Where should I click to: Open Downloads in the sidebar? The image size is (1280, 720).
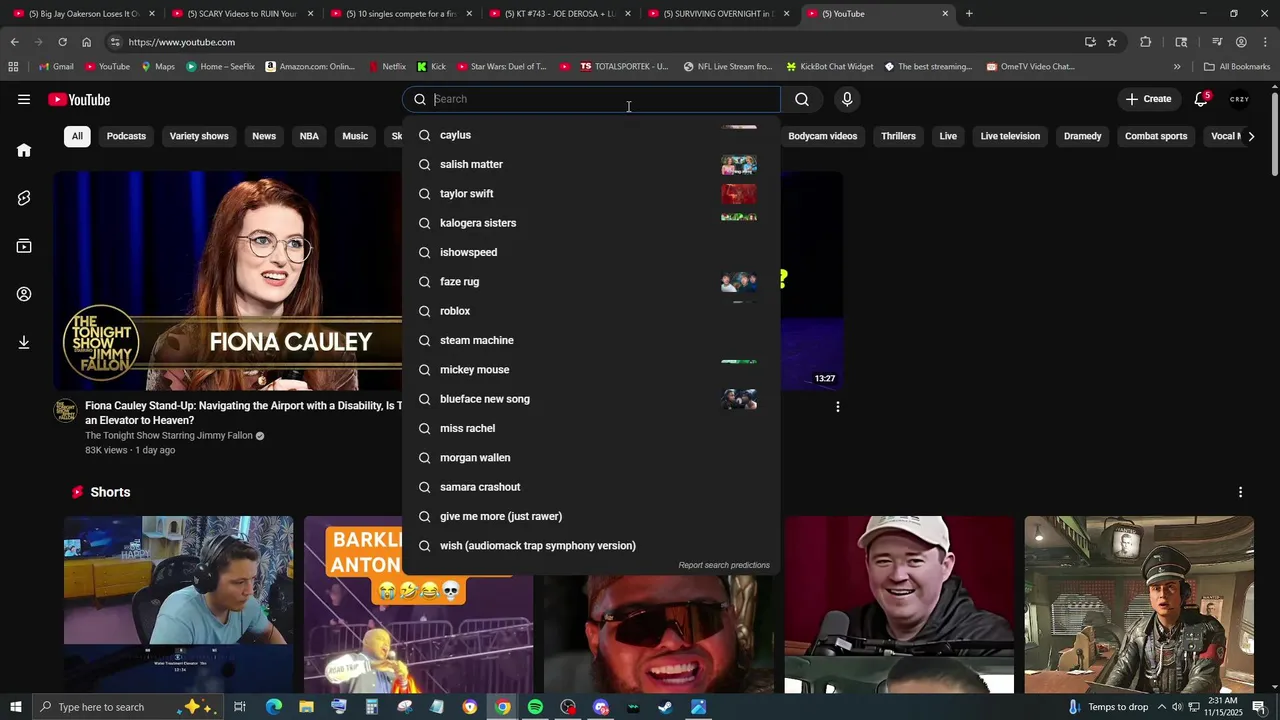pyautogui.click(x=24, y=342)
